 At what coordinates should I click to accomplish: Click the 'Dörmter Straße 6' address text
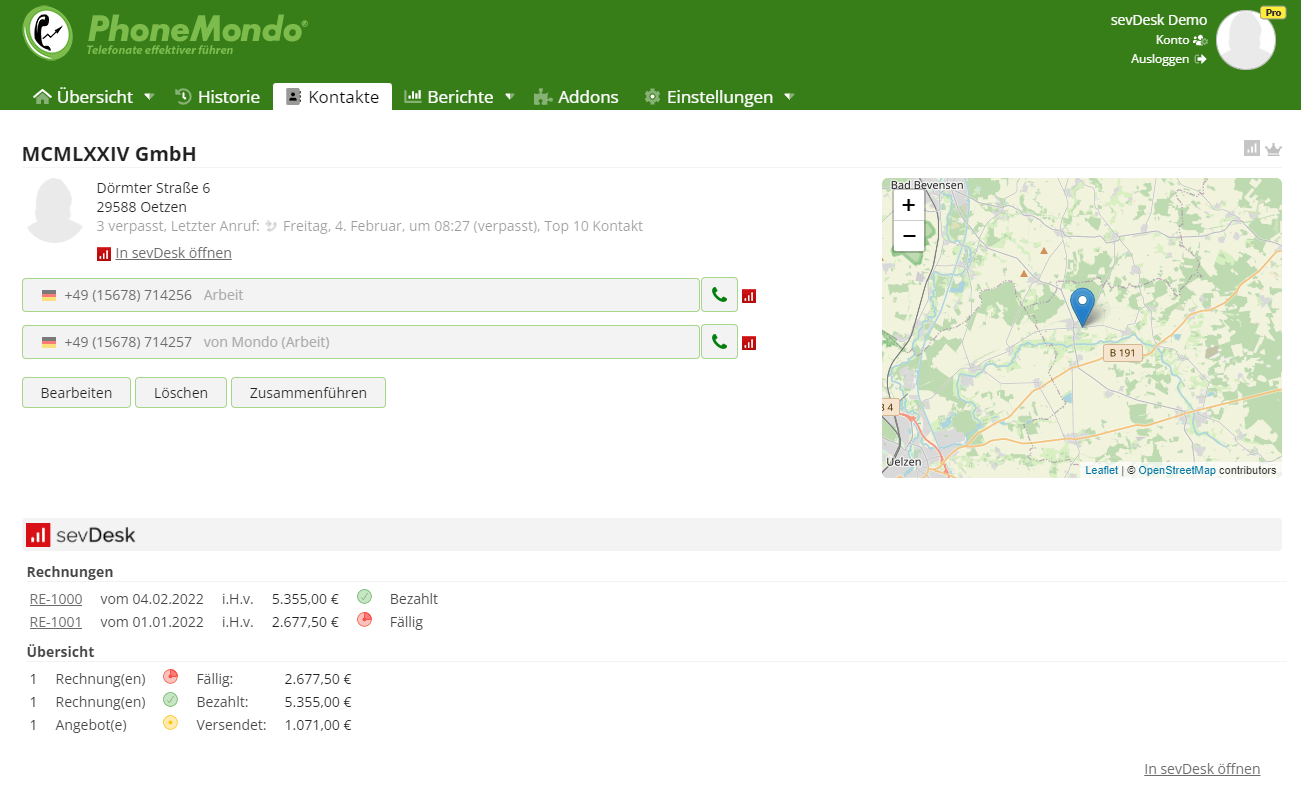pyautogui.click(x=153, y=188)
